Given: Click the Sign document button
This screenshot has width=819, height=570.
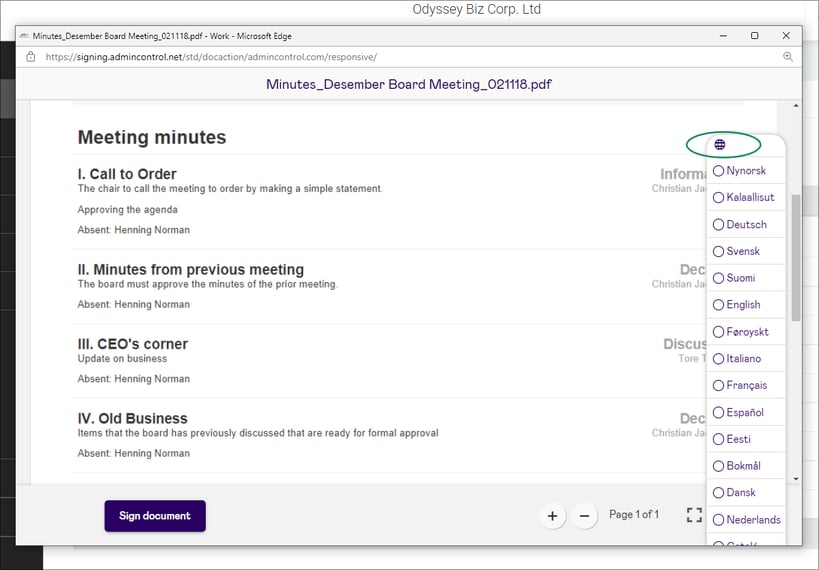Looking at the screenshot, I should [x=155, y=516].
